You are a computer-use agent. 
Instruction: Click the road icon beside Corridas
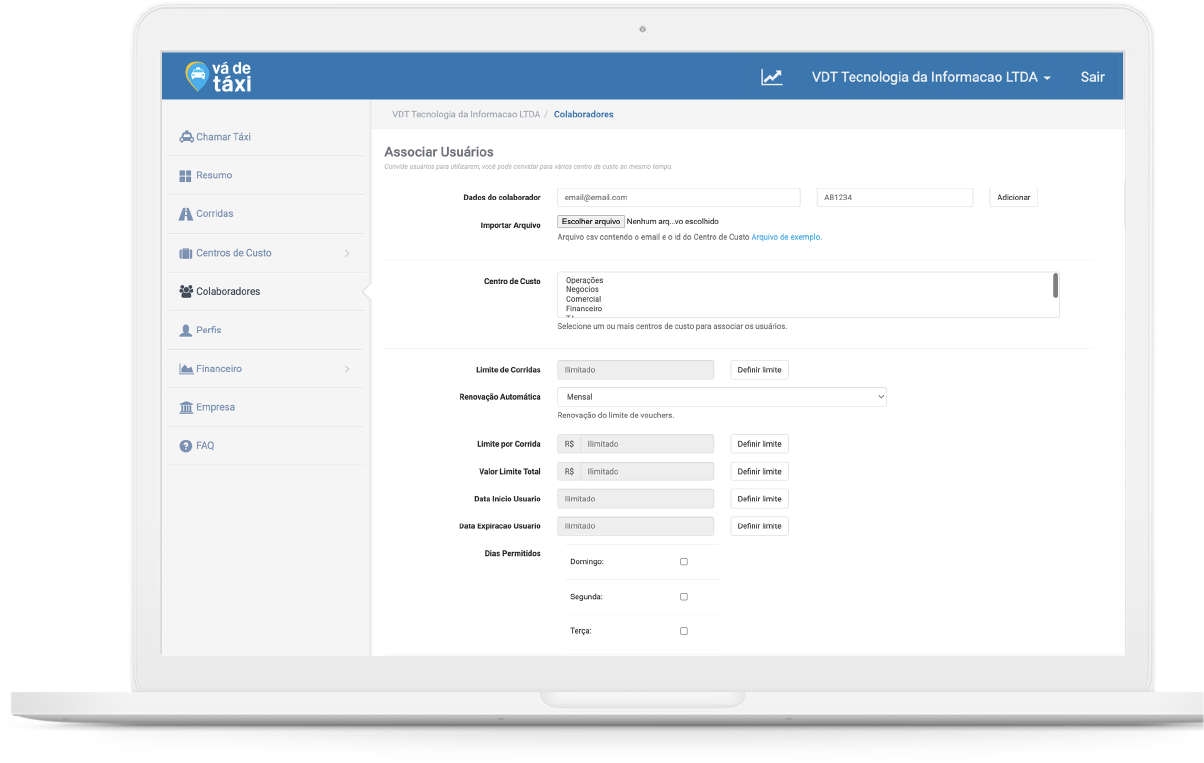(x=185, y=214)
